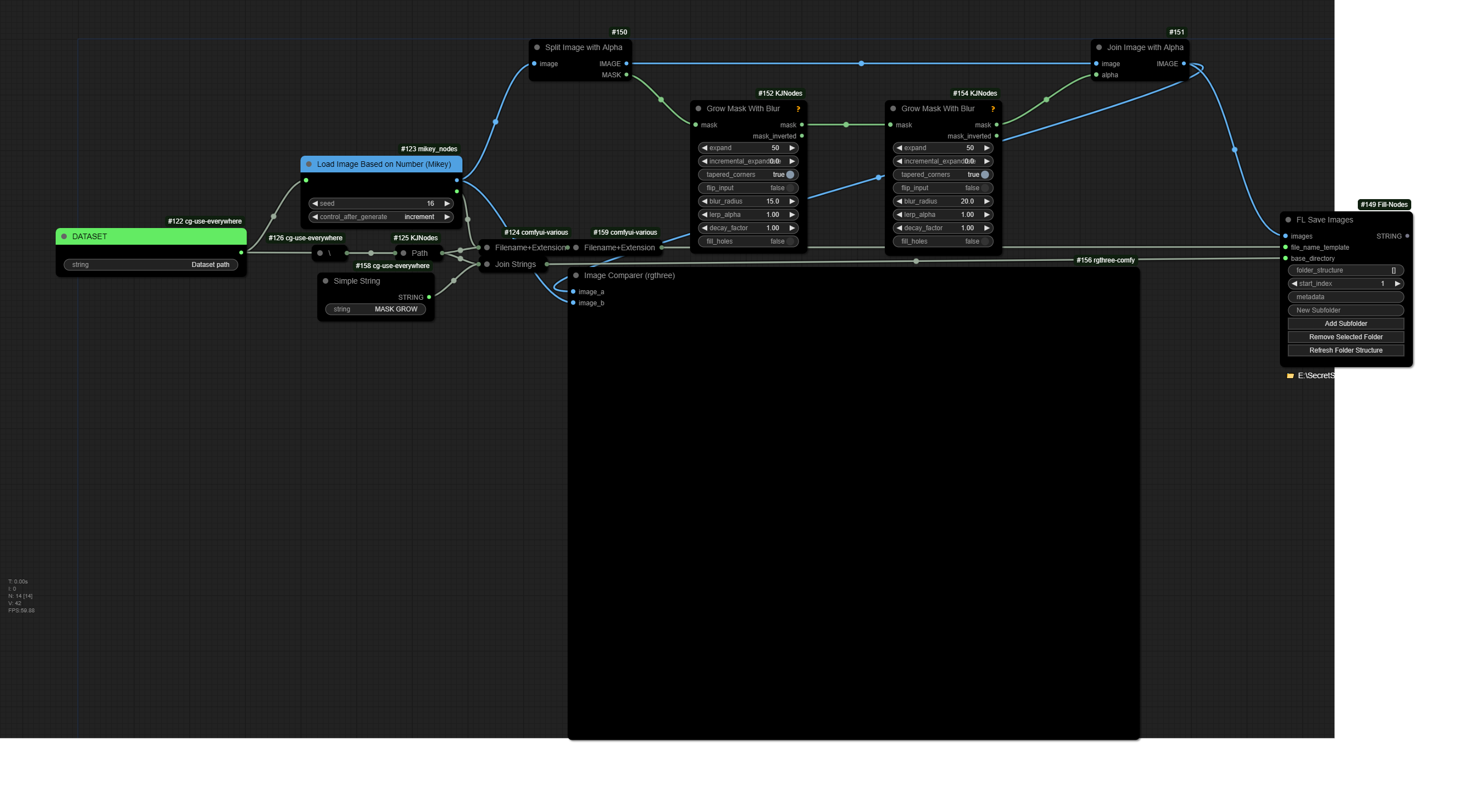Click the metadata field in FL Save Images

1346,296
